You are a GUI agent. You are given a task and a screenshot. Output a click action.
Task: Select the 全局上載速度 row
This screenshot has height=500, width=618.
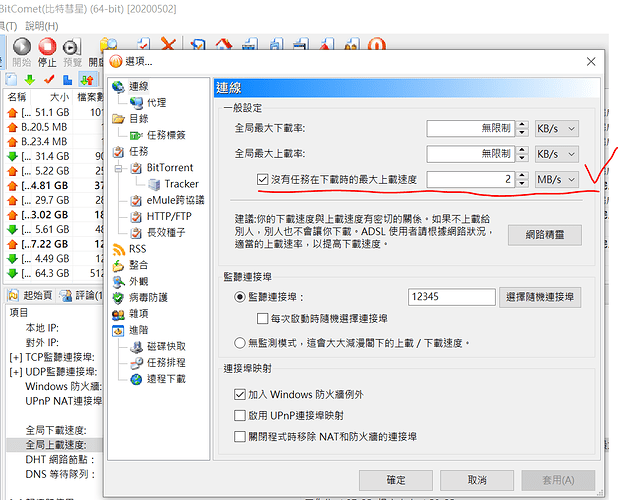pos(54,445)
